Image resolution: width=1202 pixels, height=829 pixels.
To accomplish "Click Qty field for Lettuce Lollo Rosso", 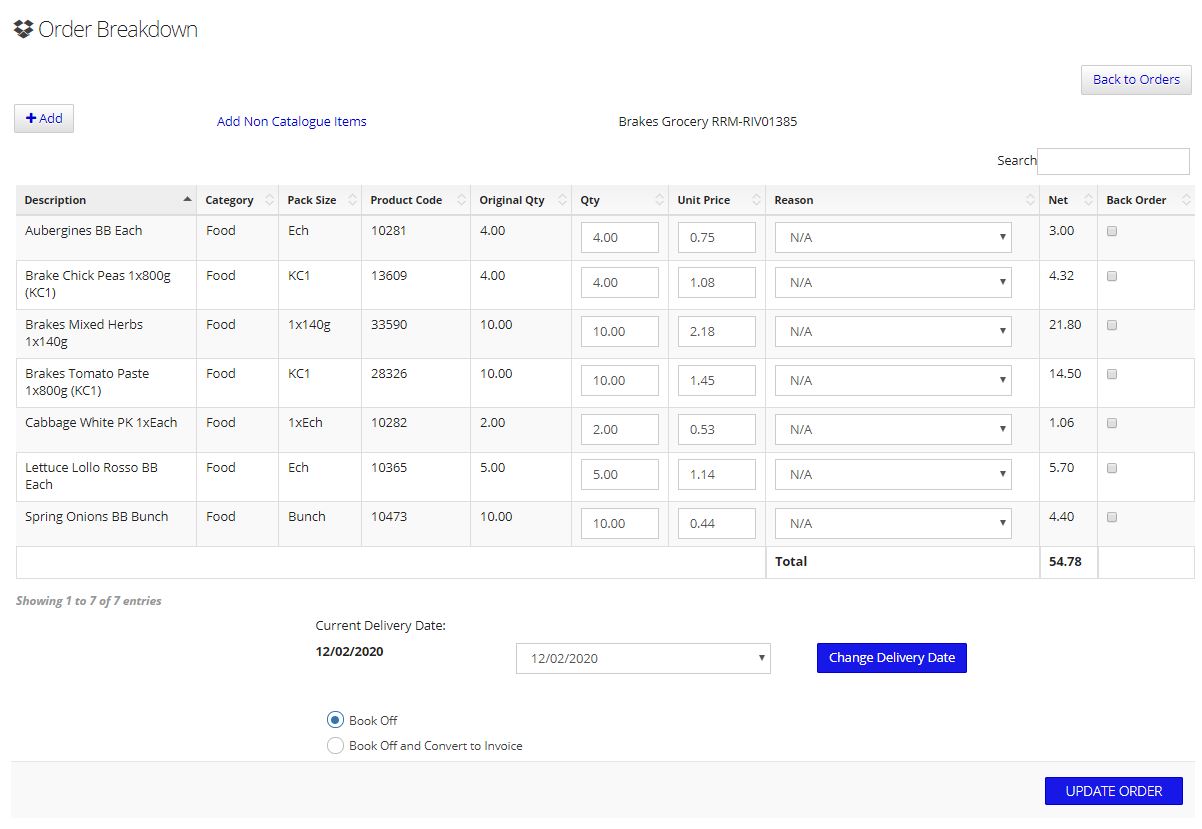I will click(620, 475).
